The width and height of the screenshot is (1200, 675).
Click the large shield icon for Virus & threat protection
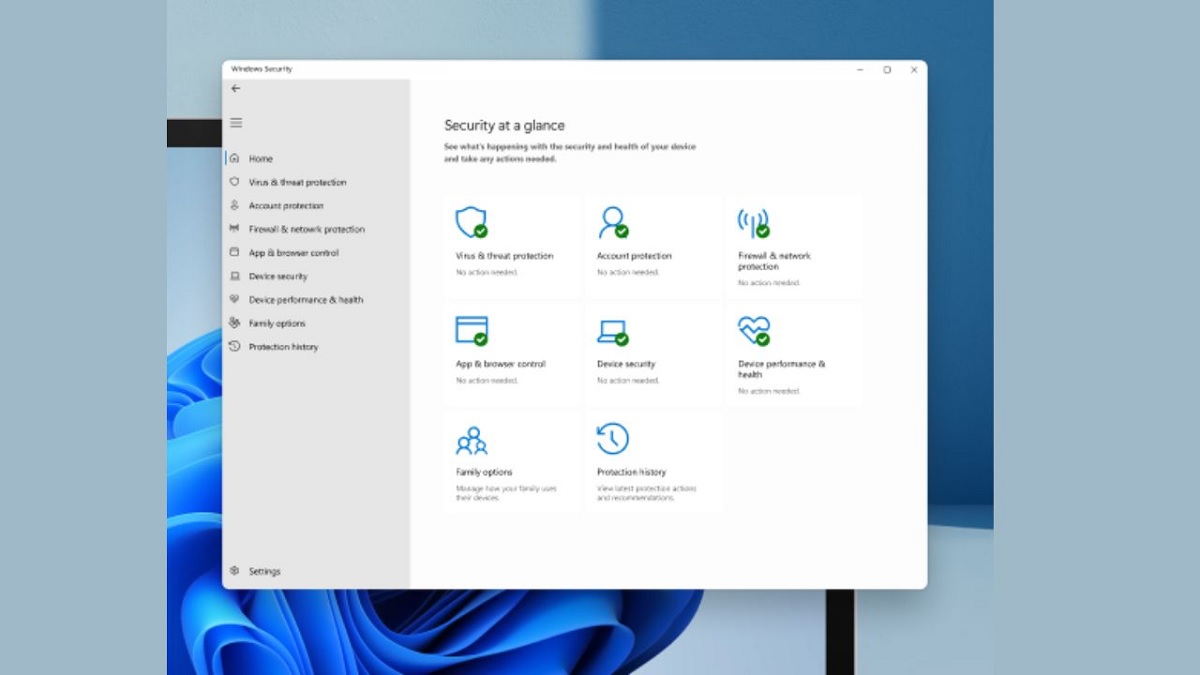tap(471, 222)
